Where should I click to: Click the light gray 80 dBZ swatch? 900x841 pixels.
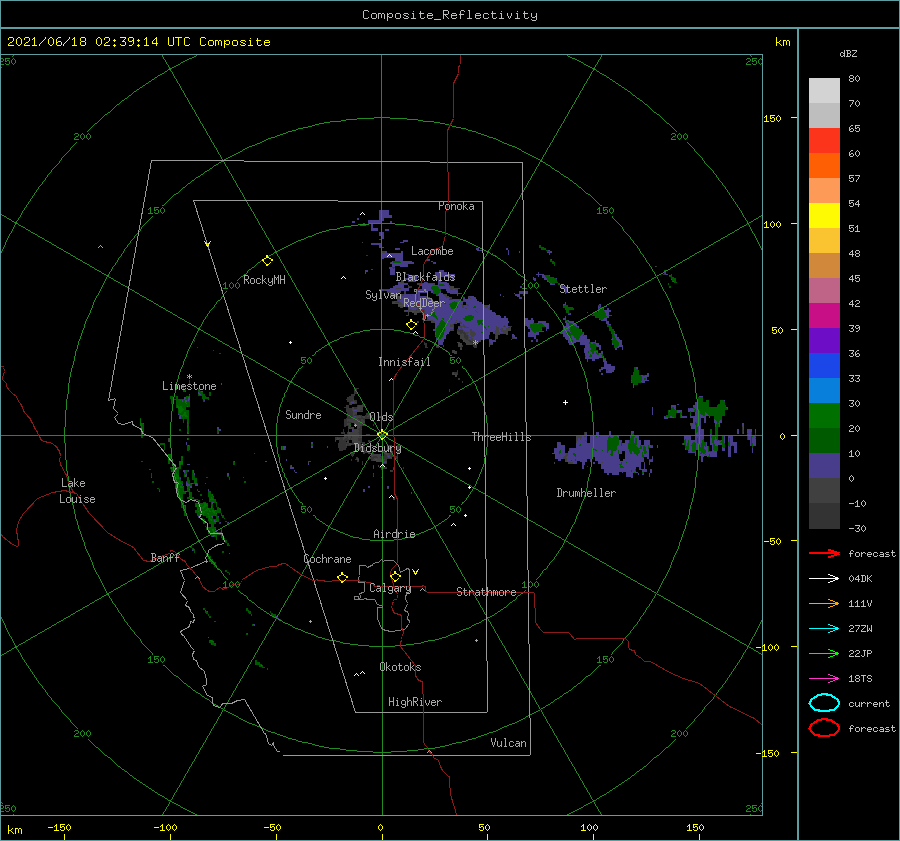coord(824,91)
